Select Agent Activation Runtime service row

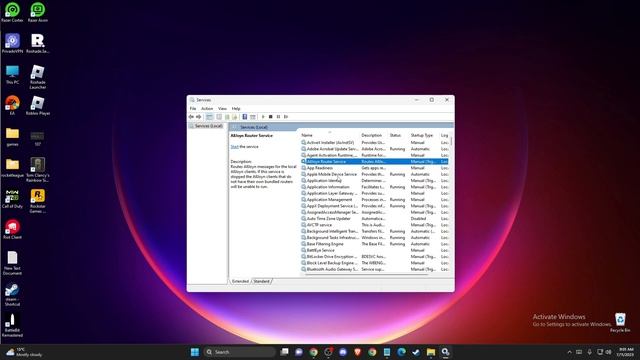click(374, 155)
